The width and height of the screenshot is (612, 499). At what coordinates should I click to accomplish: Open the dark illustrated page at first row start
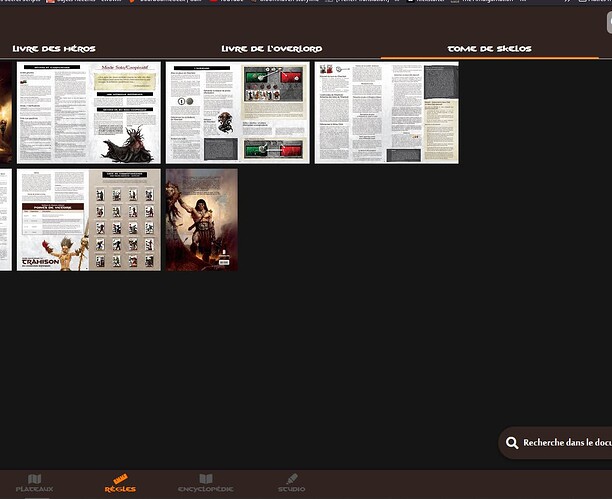[6, 112]
